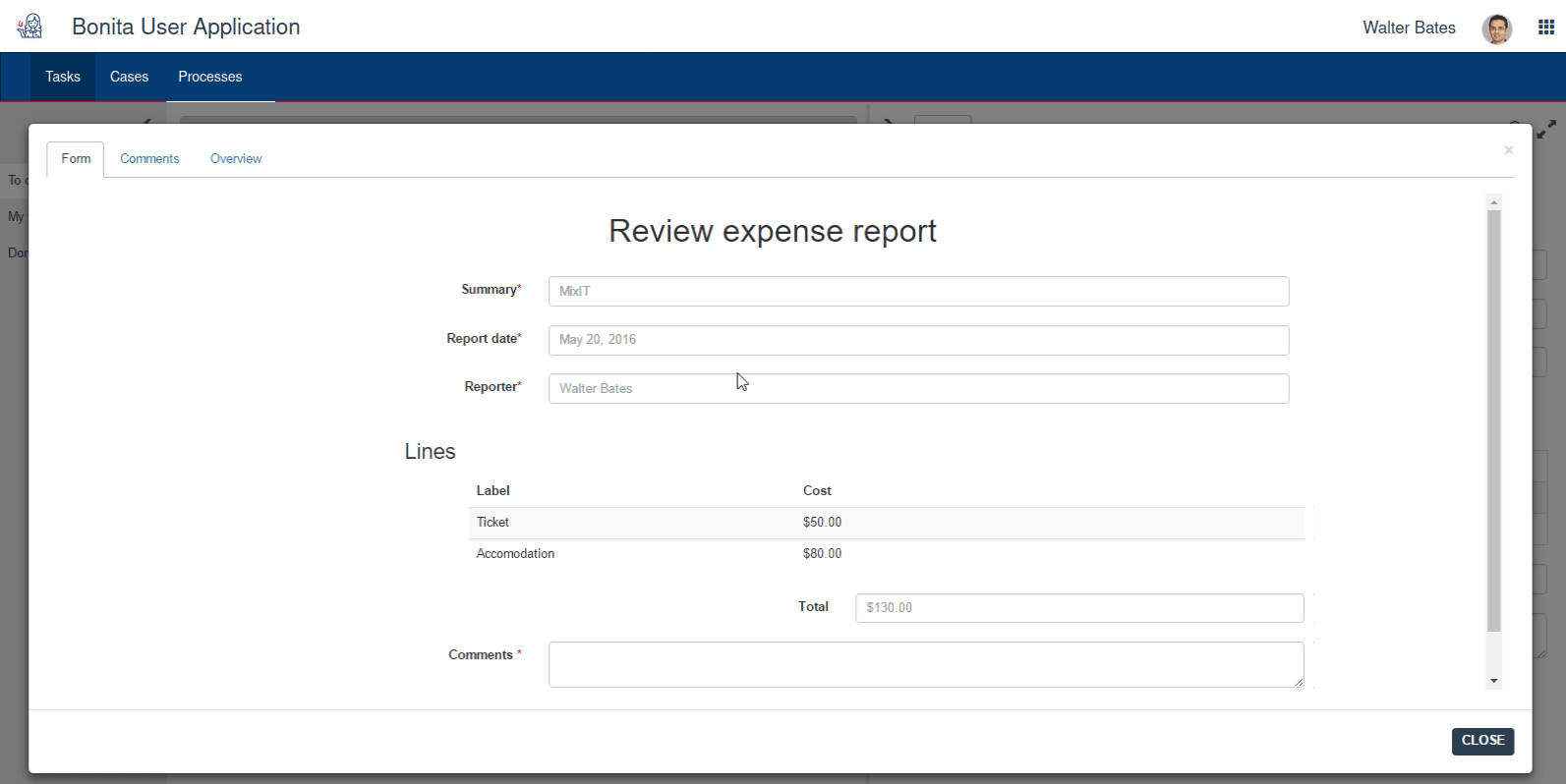Image resolution: width=1566 pixels, height=784 pixels.
Task: Open the applications grid icon
Action: tap(1546, 28)
